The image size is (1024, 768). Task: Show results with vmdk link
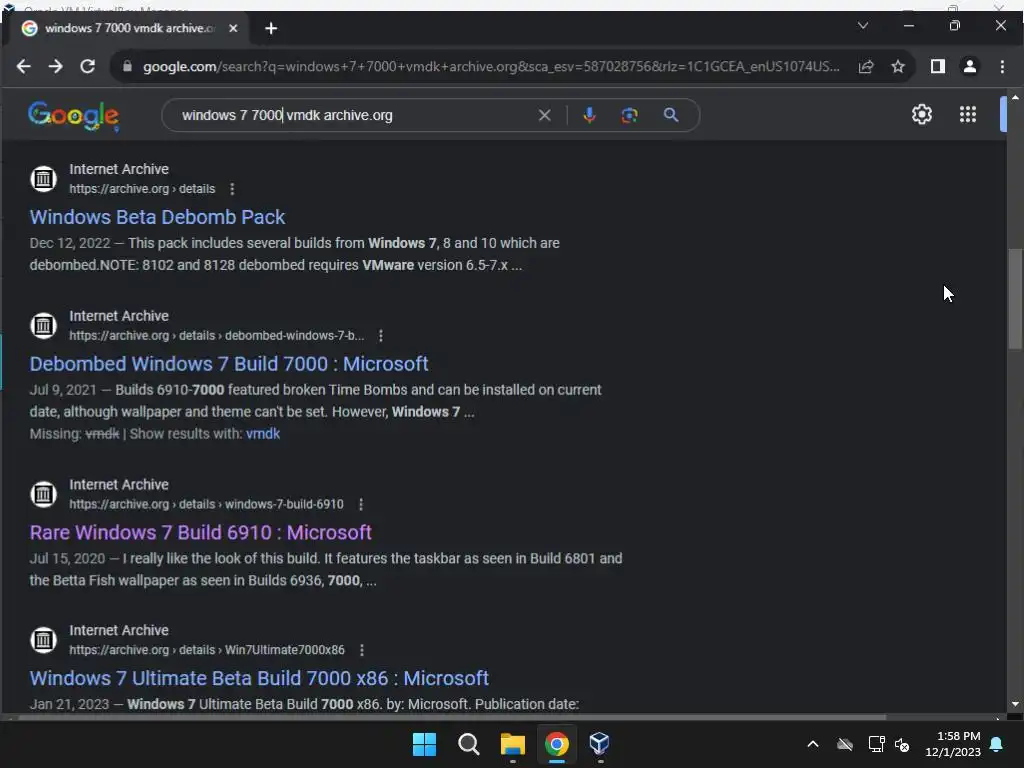(263, 434)
